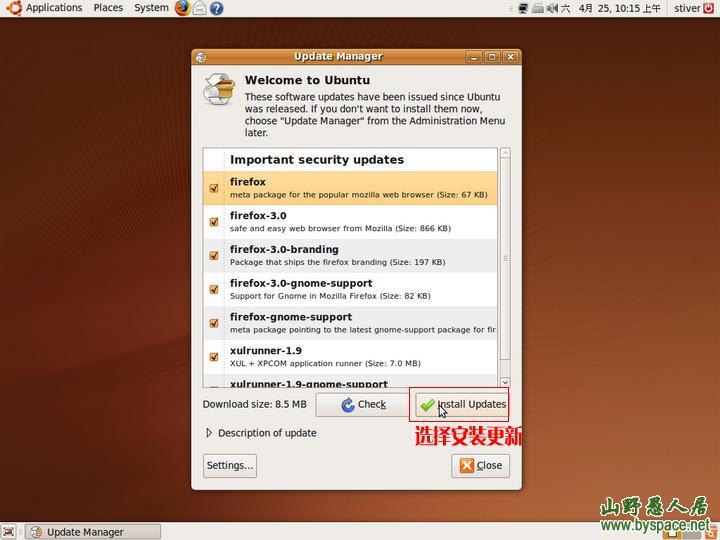Click the stiver user name in panel
Viewport: 720px width, 540px height.
[x=687, y=8]
